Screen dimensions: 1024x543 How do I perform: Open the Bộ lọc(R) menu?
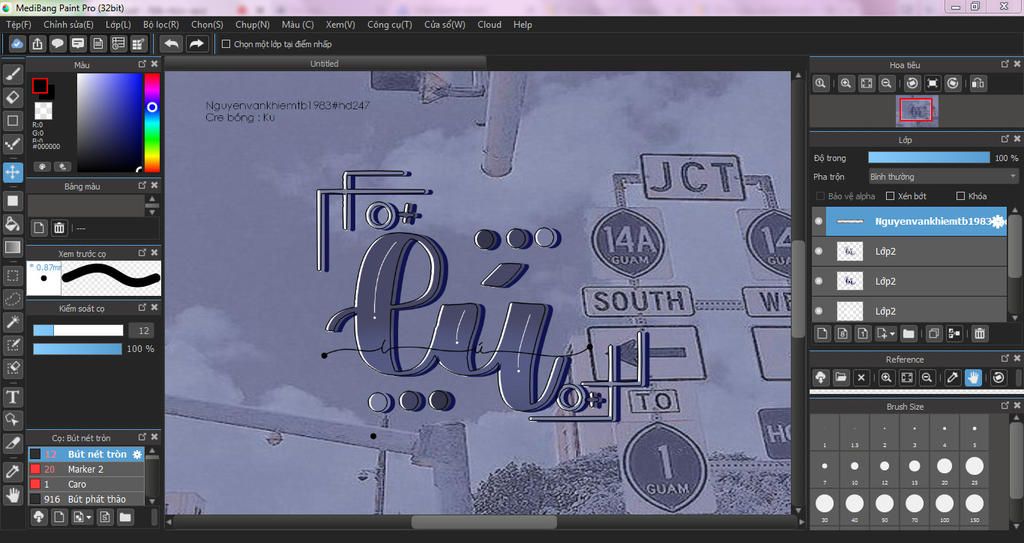[161, 25]
